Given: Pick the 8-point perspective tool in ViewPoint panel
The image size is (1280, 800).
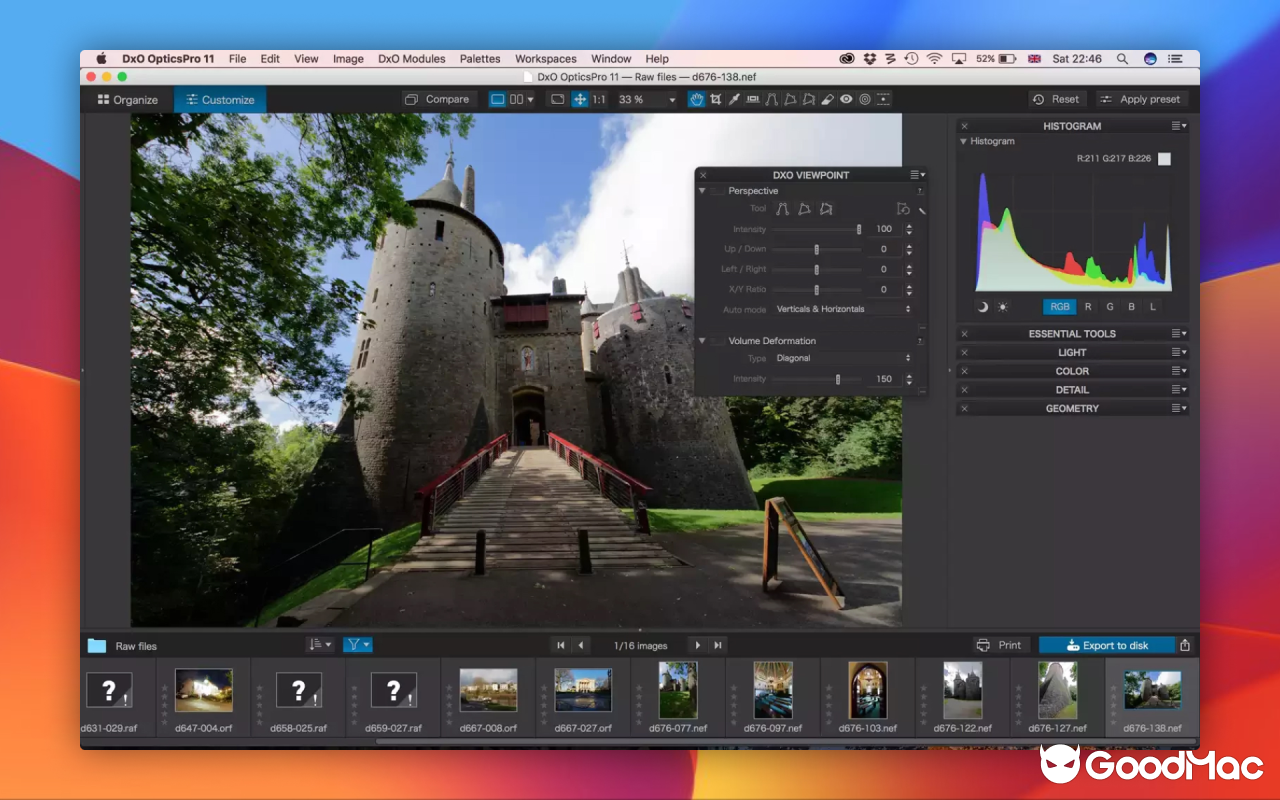Looking at the screenshot, I should [x=826, y=209].
